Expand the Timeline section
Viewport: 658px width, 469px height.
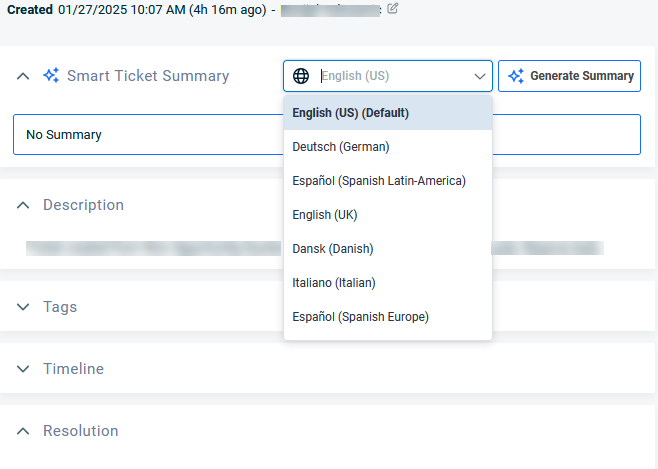23,369
